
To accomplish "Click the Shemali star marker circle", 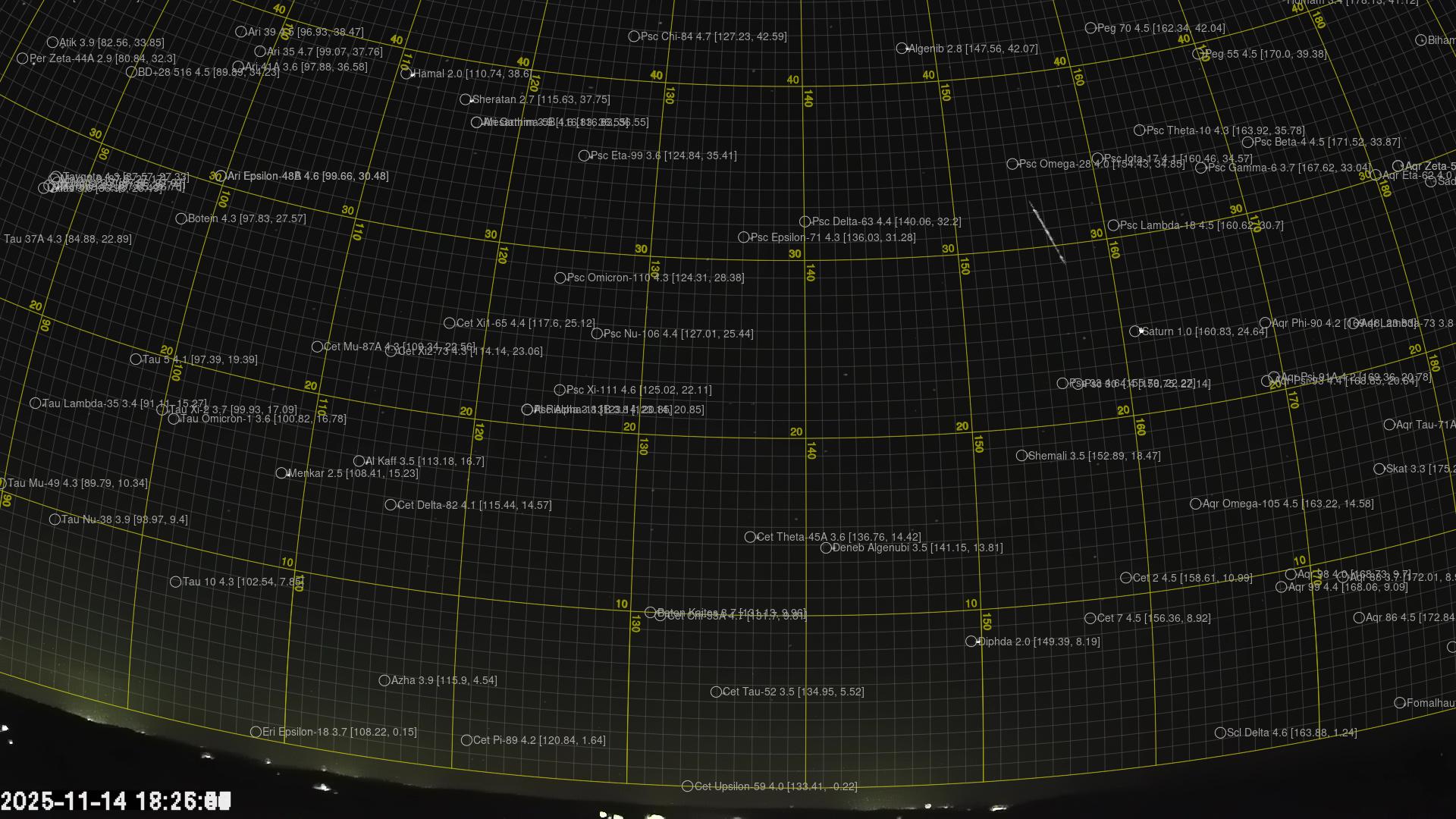I will [x=1021, y=456].
